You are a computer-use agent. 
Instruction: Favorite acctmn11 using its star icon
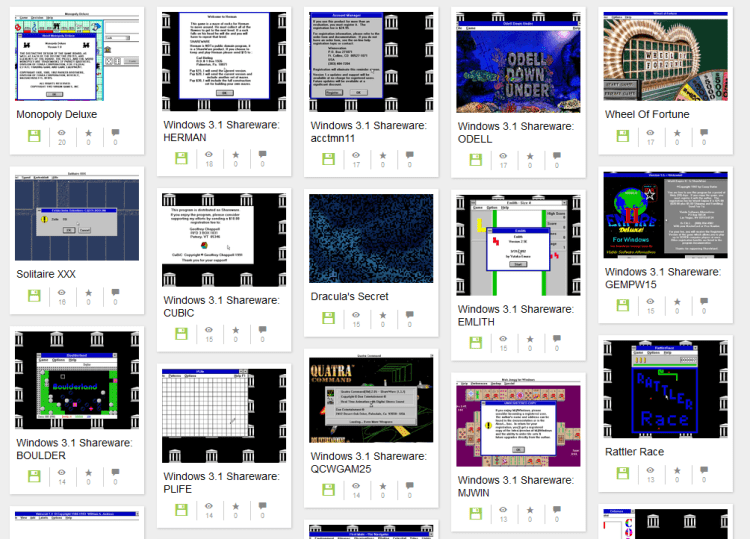click(383, 155)
